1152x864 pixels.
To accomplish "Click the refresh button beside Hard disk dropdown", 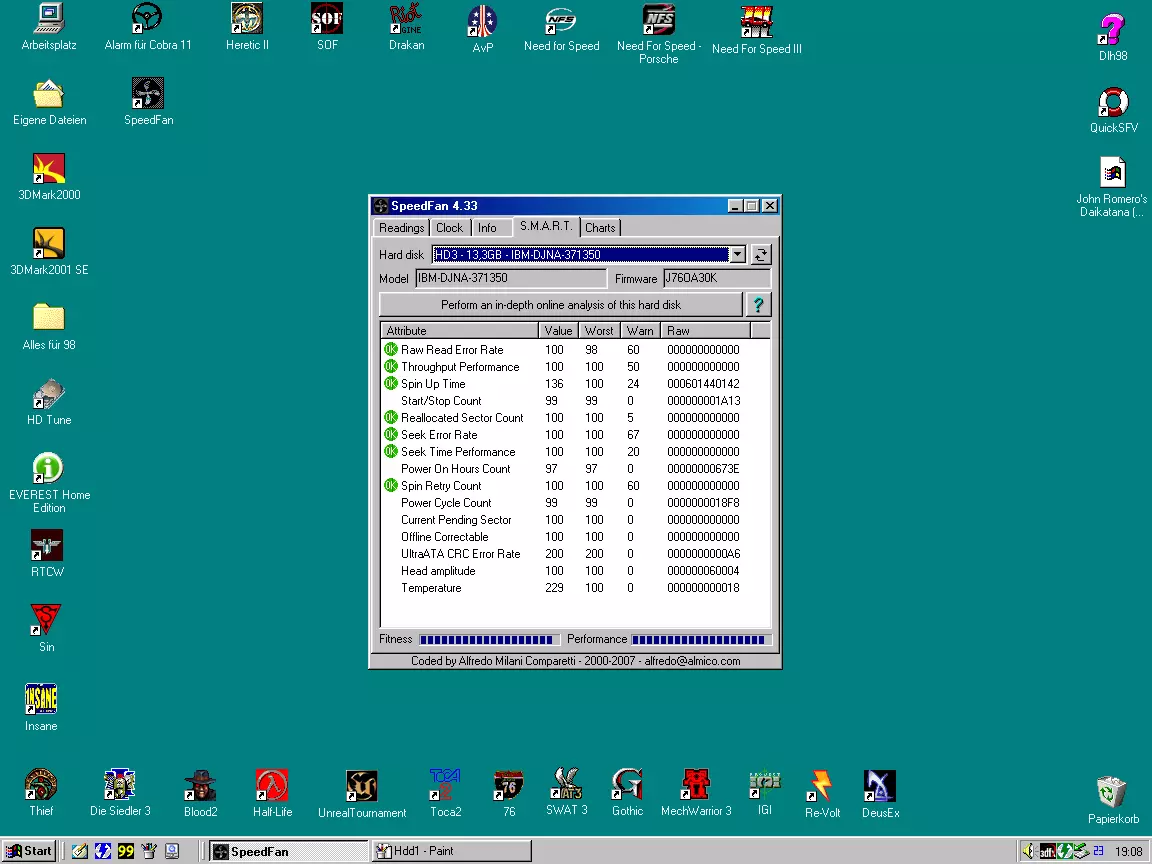I will click(x=761, y=254).
